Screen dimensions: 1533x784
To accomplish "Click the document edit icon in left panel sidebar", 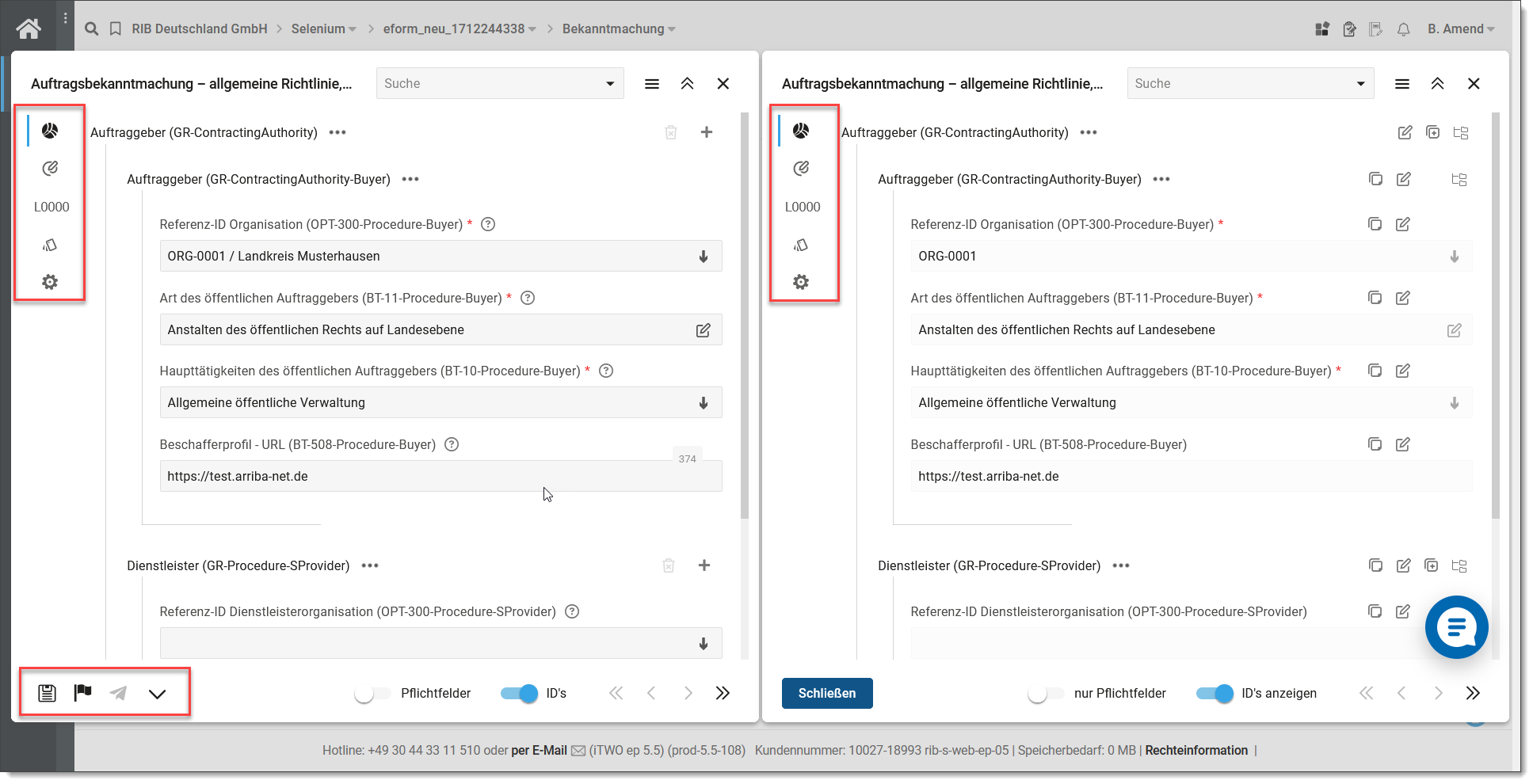I will tap(50, 168).
